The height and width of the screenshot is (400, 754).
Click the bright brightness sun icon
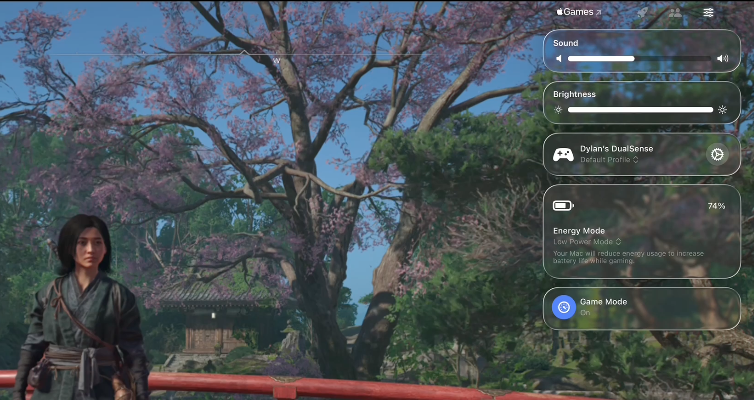[x=722, y=110]
